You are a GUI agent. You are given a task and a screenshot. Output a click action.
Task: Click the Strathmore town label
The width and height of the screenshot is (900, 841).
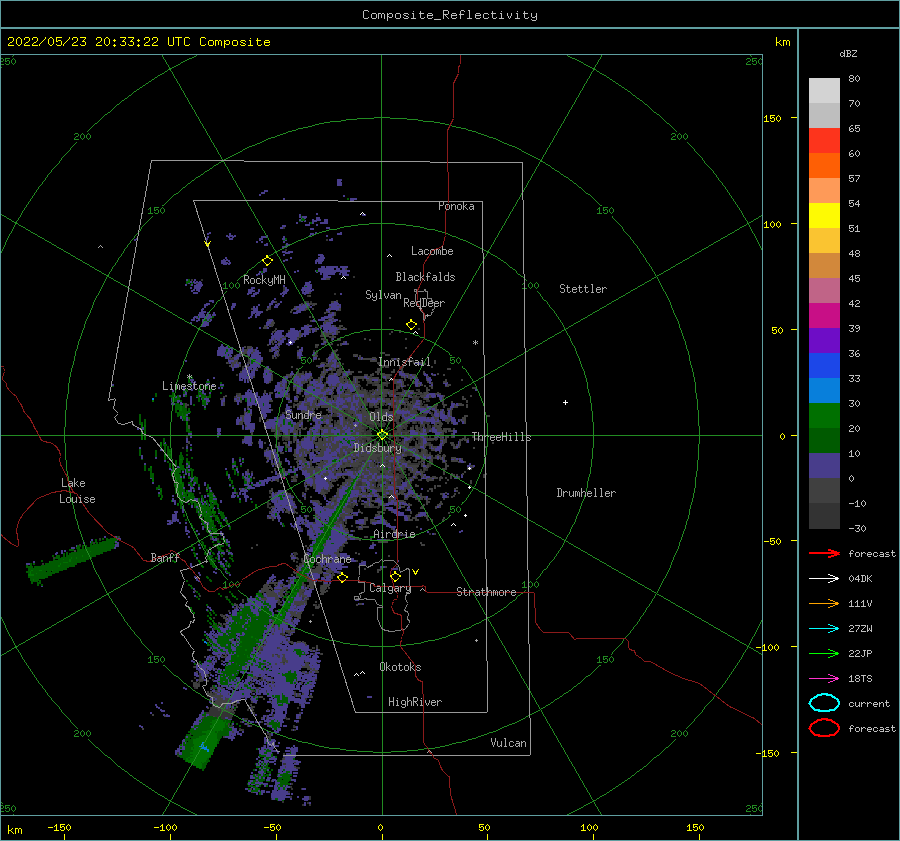[486, 592]
